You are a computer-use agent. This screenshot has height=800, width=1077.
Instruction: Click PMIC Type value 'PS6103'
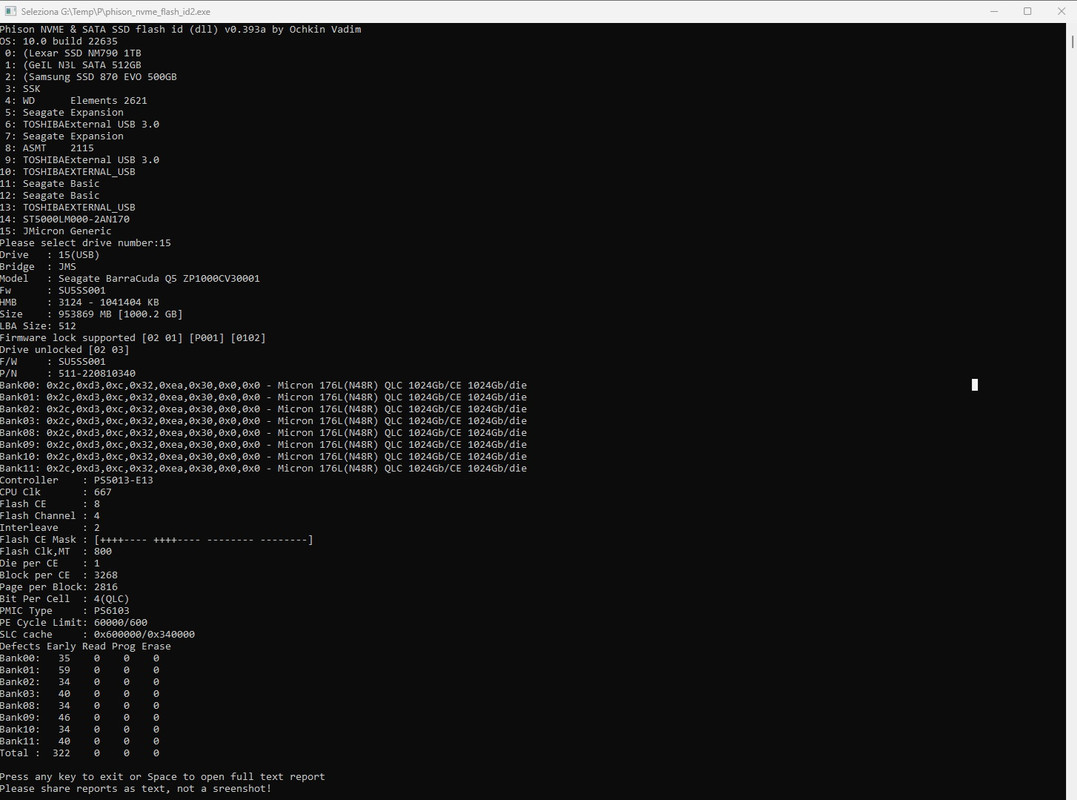tap(111, 610)
